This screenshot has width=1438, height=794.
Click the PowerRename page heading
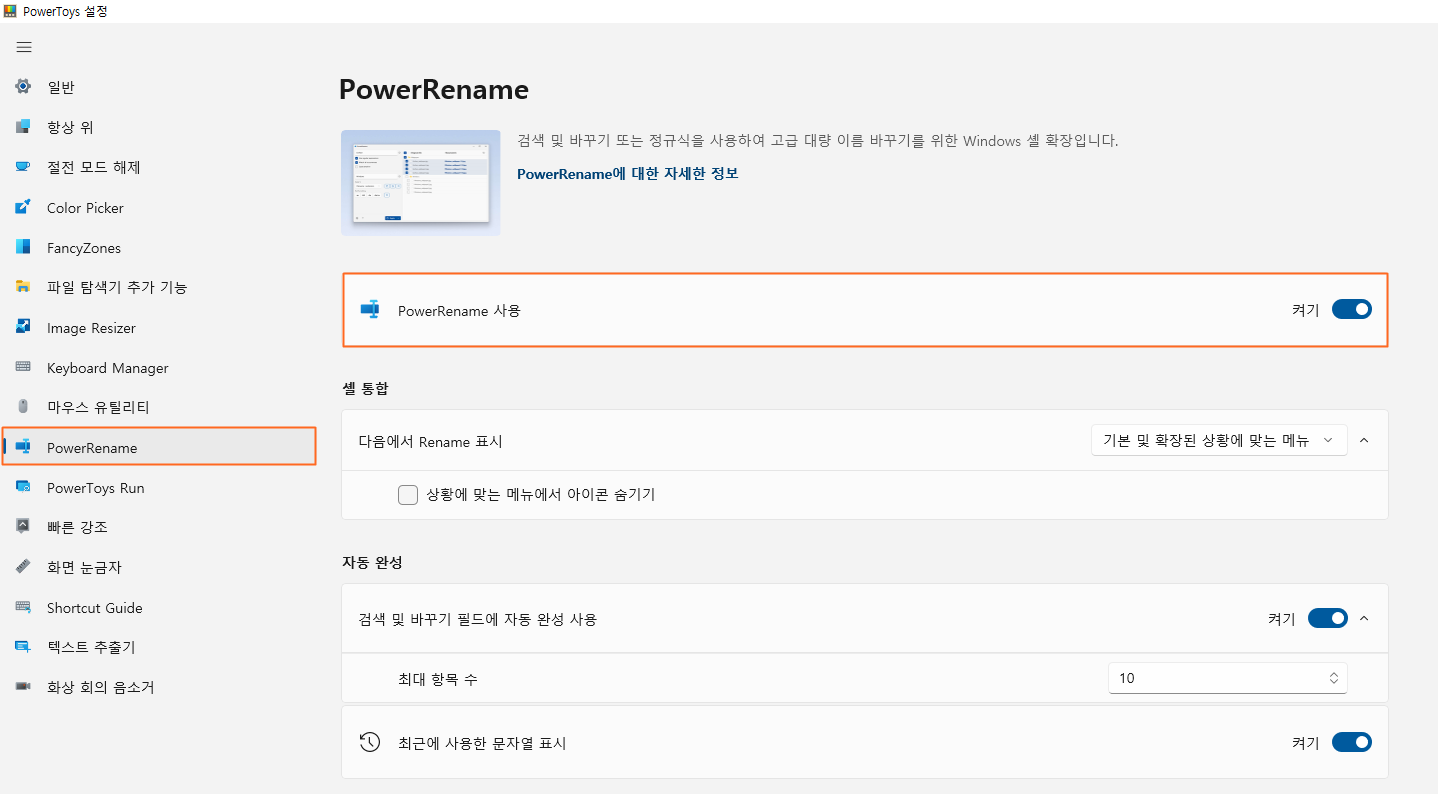(434, 90)
